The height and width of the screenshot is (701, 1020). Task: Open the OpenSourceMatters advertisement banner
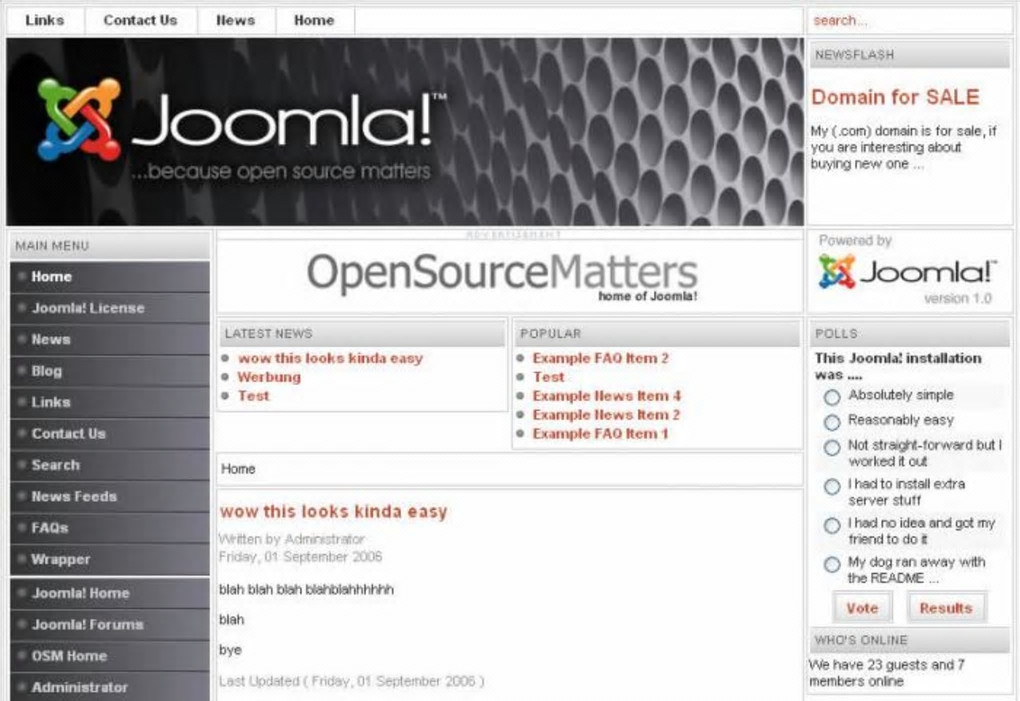pos(502,276)
